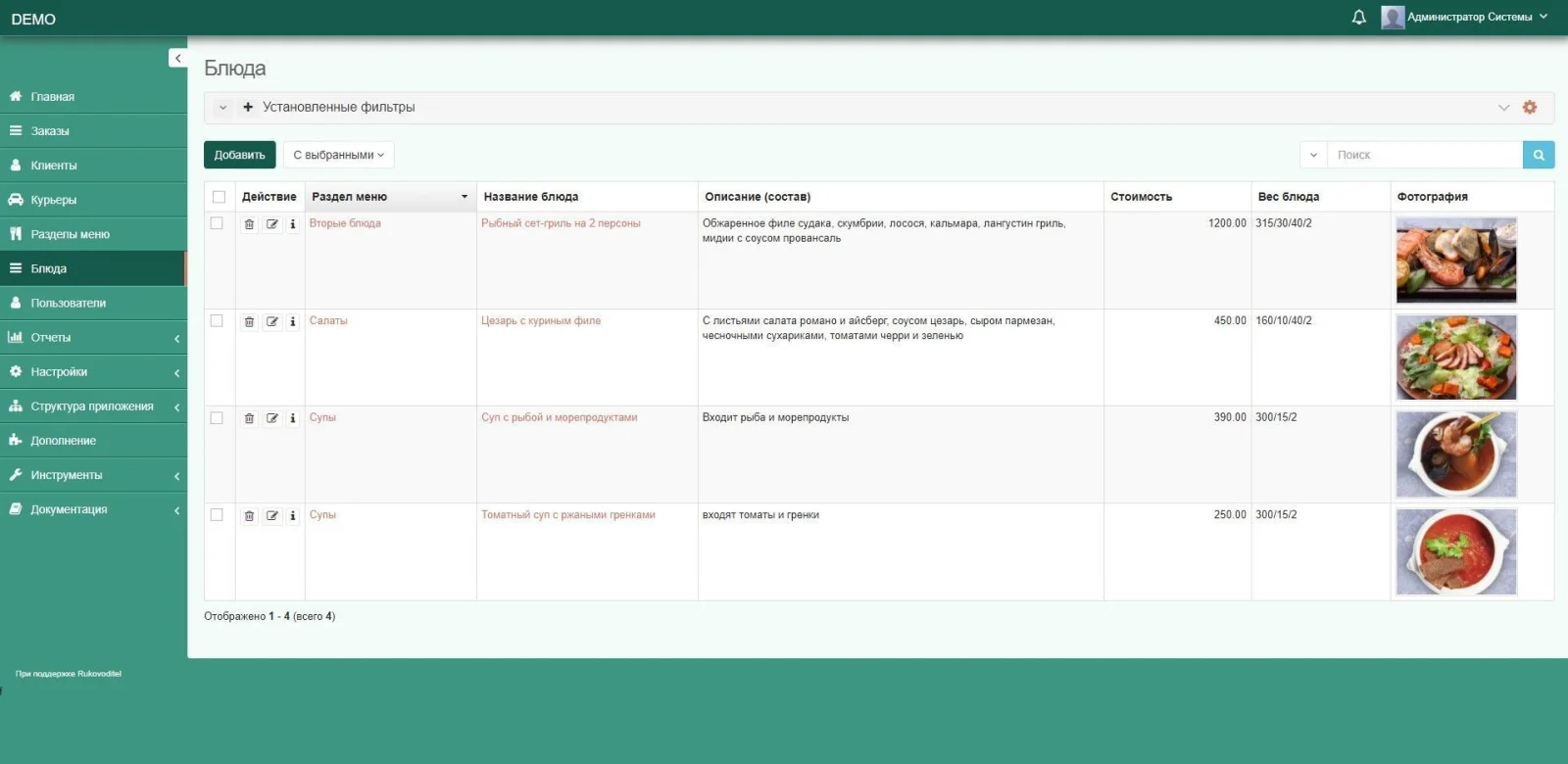This screenshot has width=1568, height=764.
Task: Show info for Суп с рыбой row
Action: click(x=292, y=418)
